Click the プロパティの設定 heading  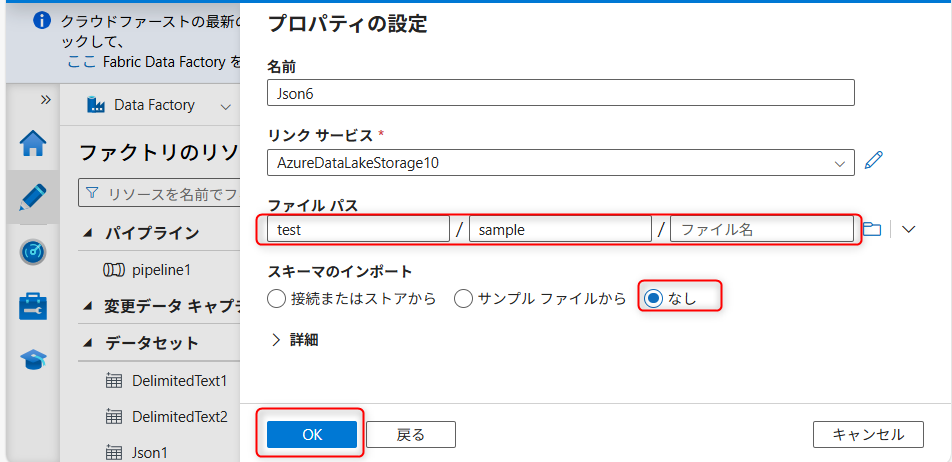pos(347,24)
